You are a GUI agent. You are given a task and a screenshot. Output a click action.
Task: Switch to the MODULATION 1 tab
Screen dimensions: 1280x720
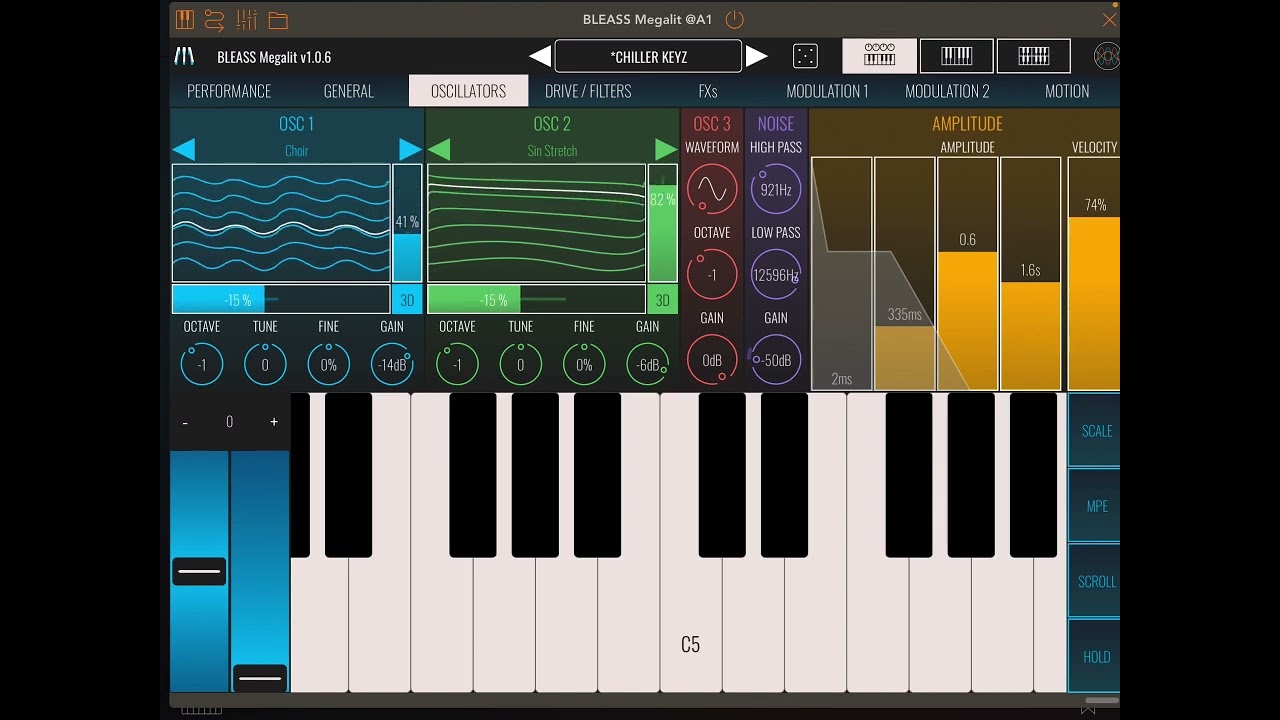click(x=827, y=91)
